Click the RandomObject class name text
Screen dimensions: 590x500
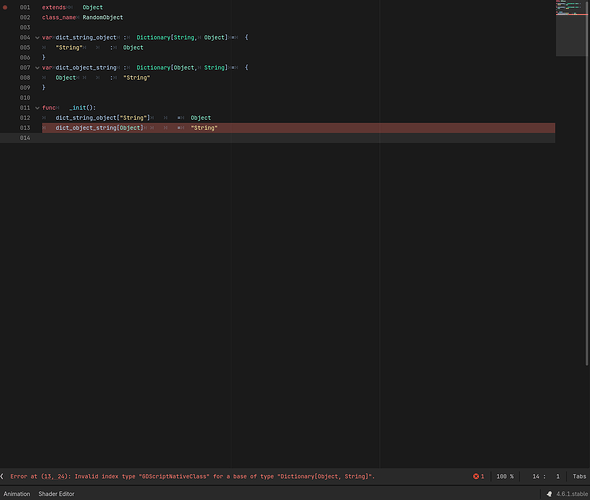(103, 18)
